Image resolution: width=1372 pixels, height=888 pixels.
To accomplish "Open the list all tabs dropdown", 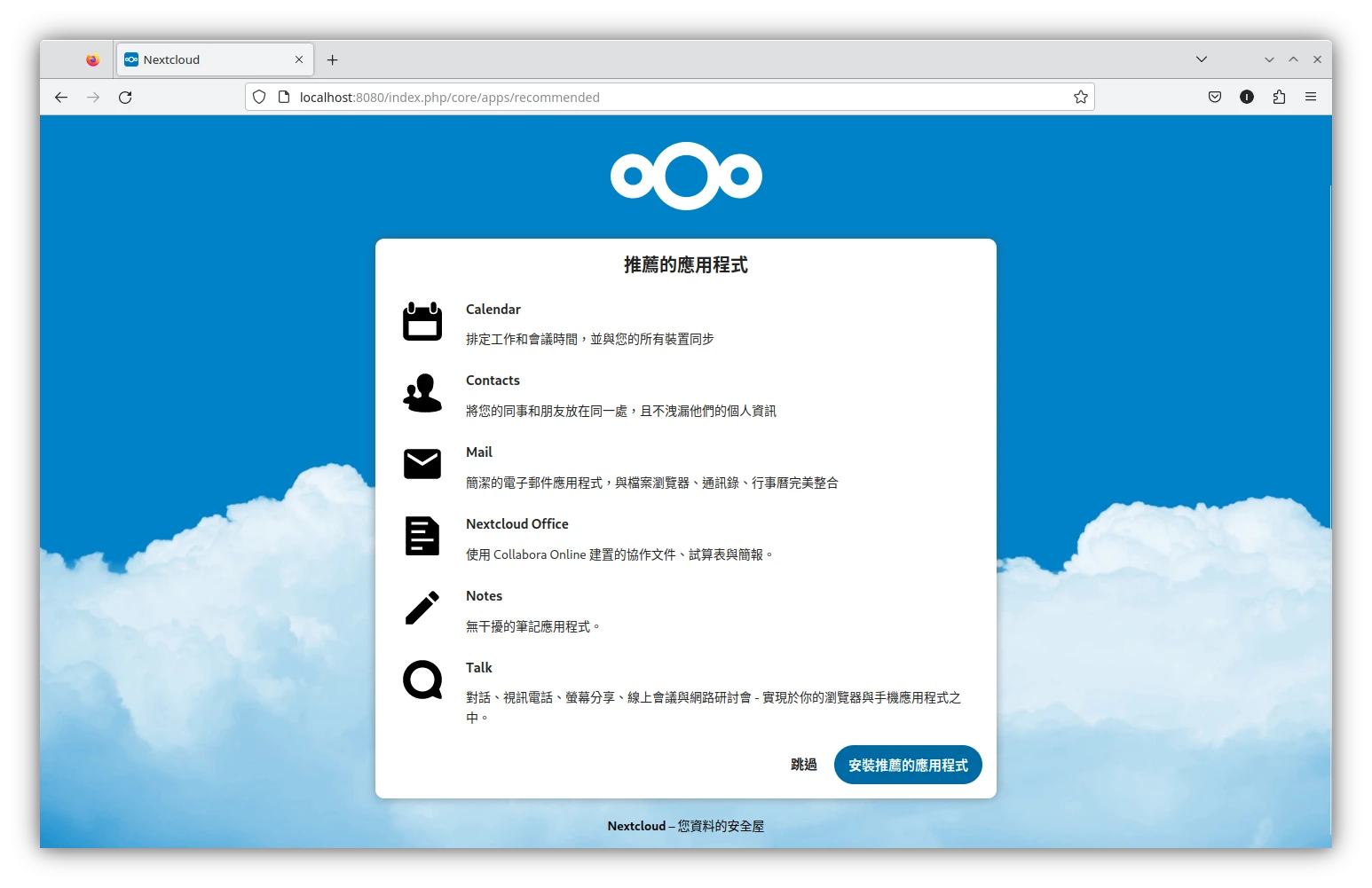I will [1202, 59].
